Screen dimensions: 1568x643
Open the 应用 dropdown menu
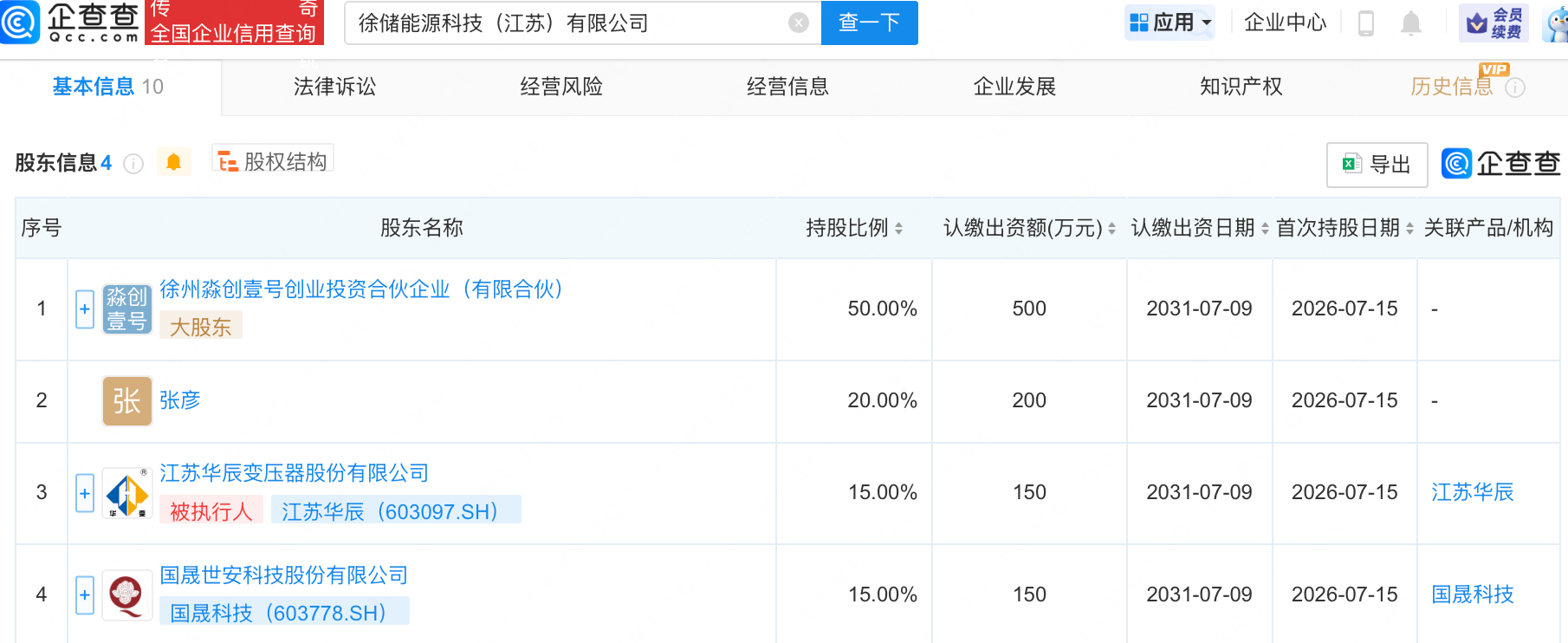coord(1170,23)
